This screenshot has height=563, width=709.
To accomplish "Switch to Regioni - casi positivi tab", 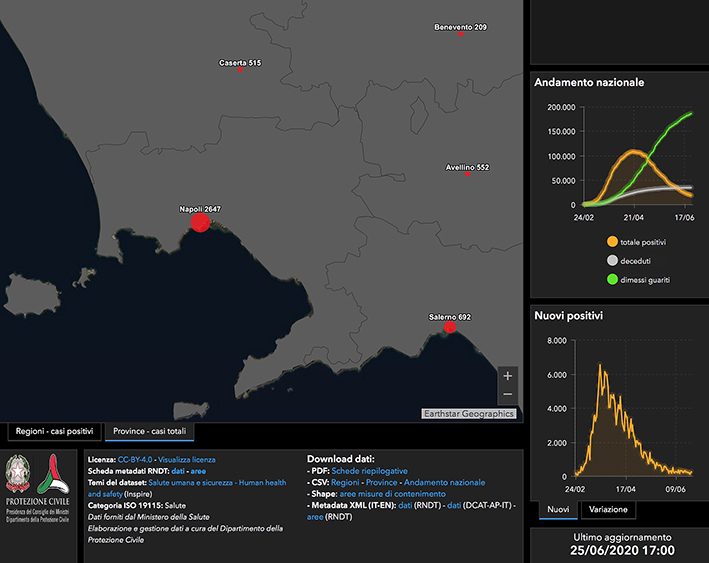I will (x=54, y=432).
